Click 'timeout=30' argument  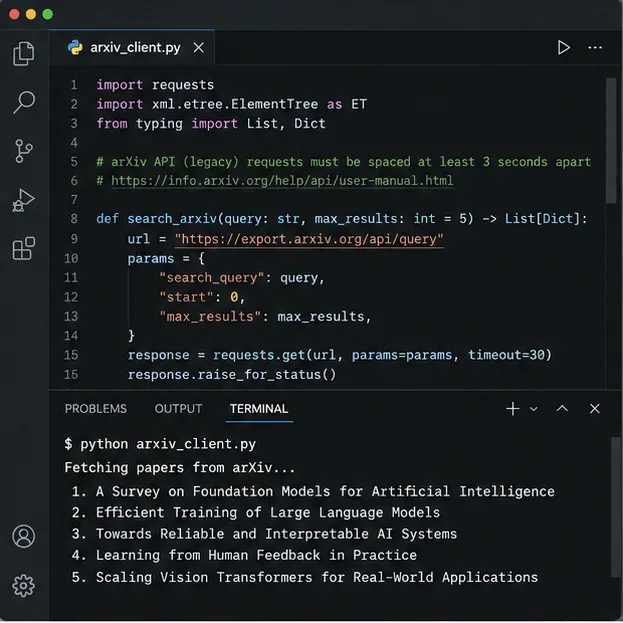(x=505, y=354)
